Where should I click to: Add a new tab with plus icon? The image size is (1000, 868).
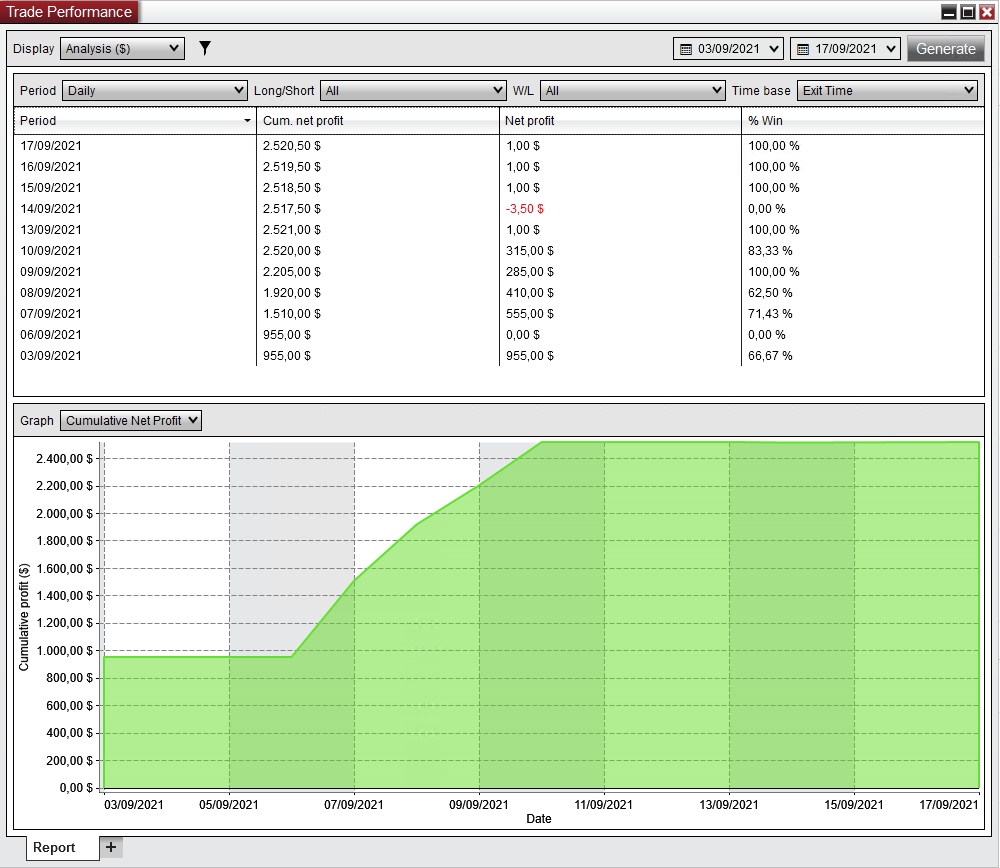pos(111,847)
